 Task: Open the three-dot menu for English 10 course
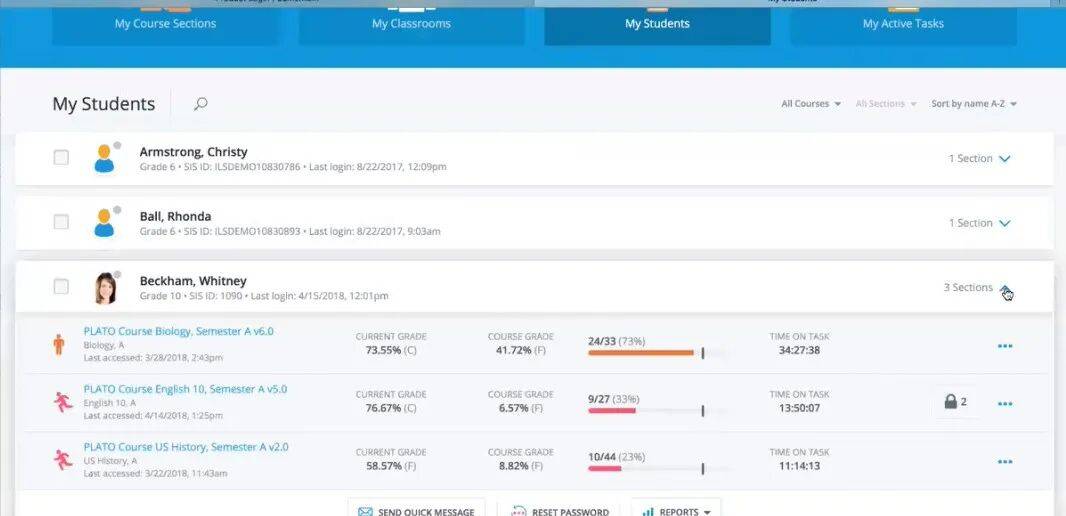(x=1005, y=404)
